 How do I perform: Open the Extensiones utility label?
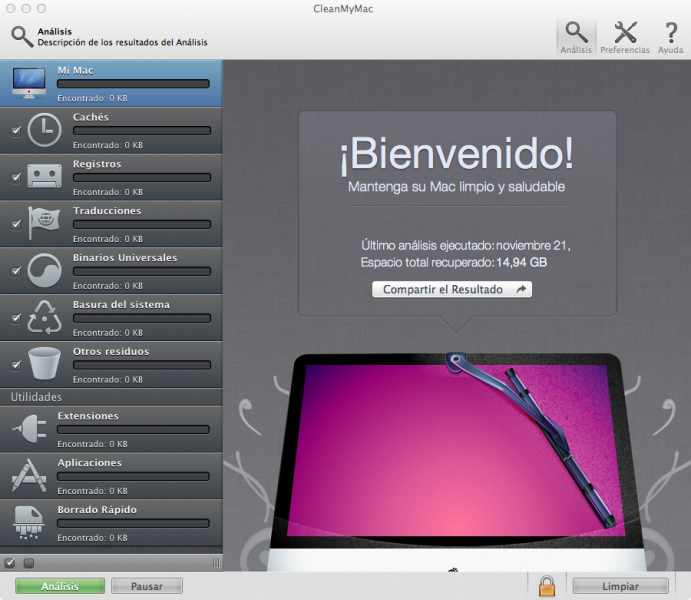88,416
